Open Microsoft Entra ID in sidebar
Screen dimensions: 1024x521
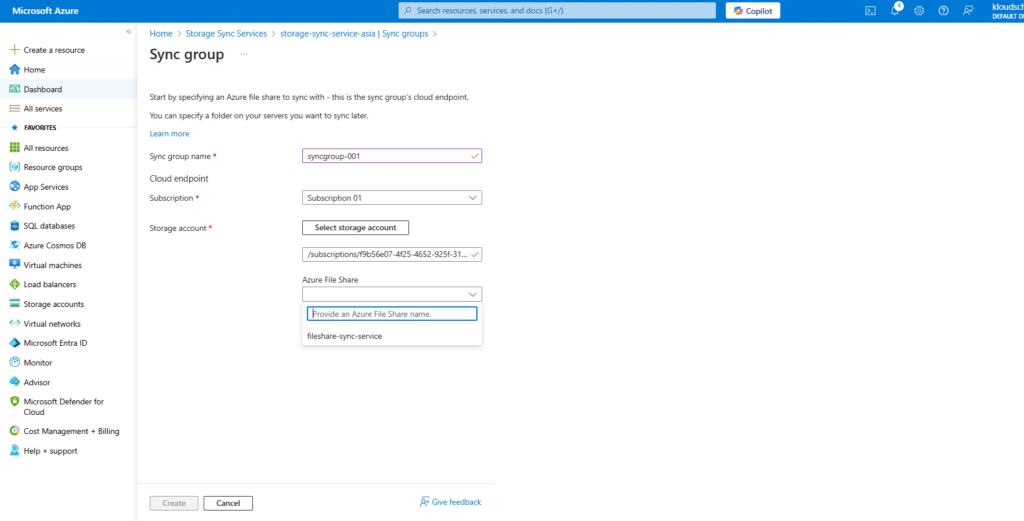[x=55, y=343]
